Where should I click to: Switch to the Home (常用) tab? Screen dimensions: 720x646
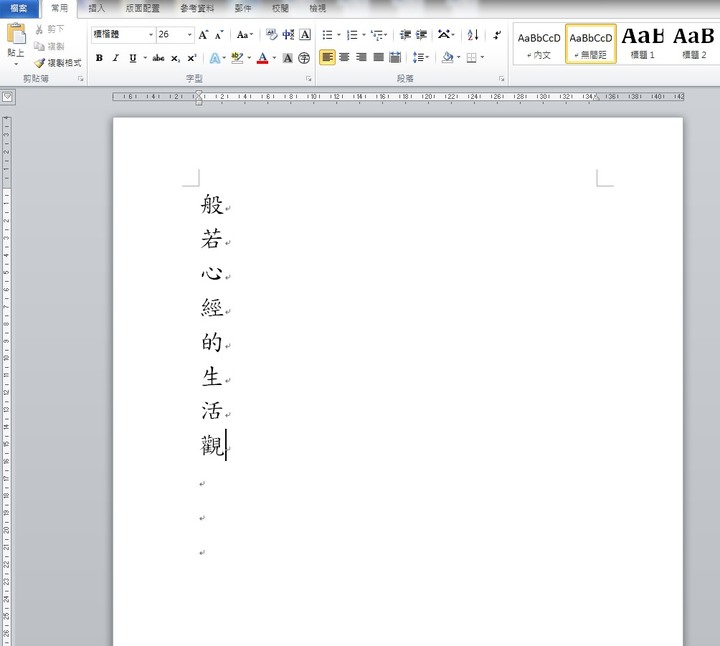(x=59, y=8)
